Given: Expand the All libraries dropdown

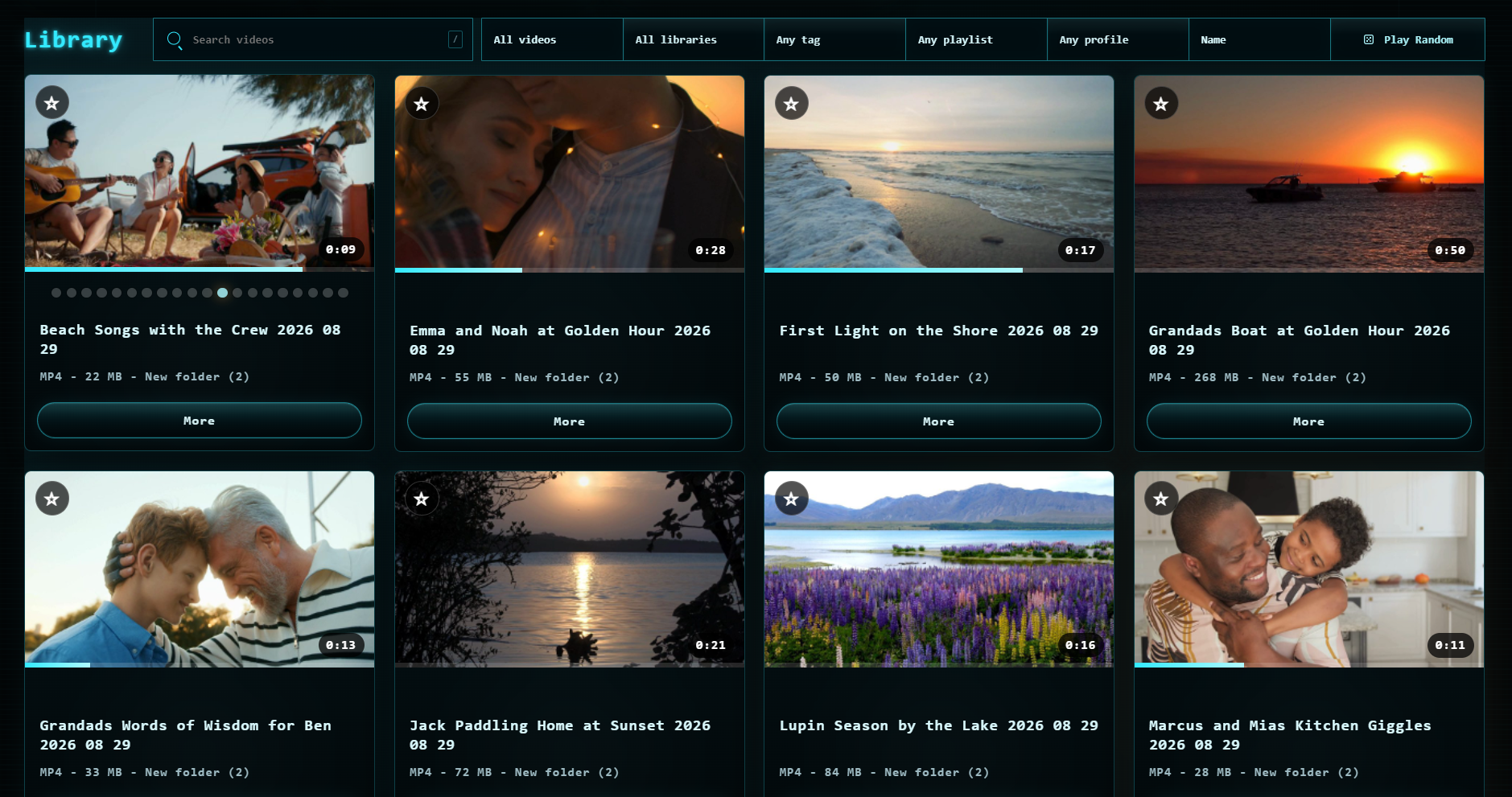Looking at the screenshot, I should [694, 39].
